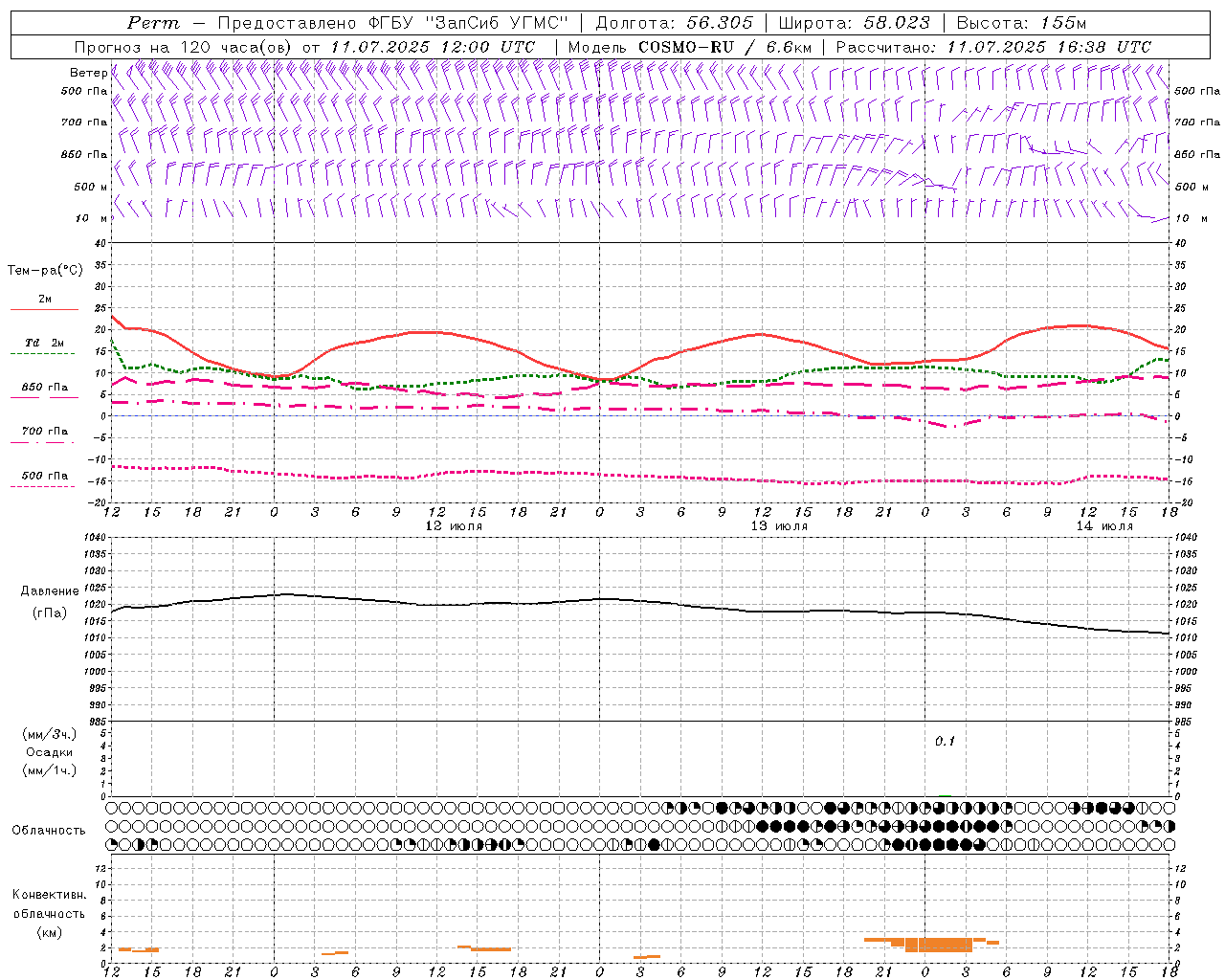Select the "Широта: 58.023" header field
Screen dimensions: 1225x980
coord(854,23)
